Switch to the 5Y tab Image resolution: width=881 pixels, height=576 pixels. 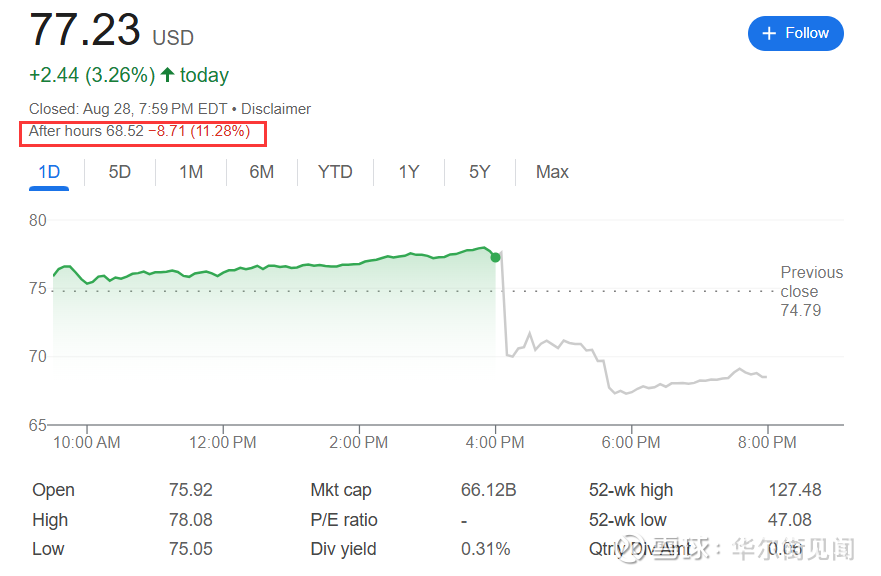[480, 172]
